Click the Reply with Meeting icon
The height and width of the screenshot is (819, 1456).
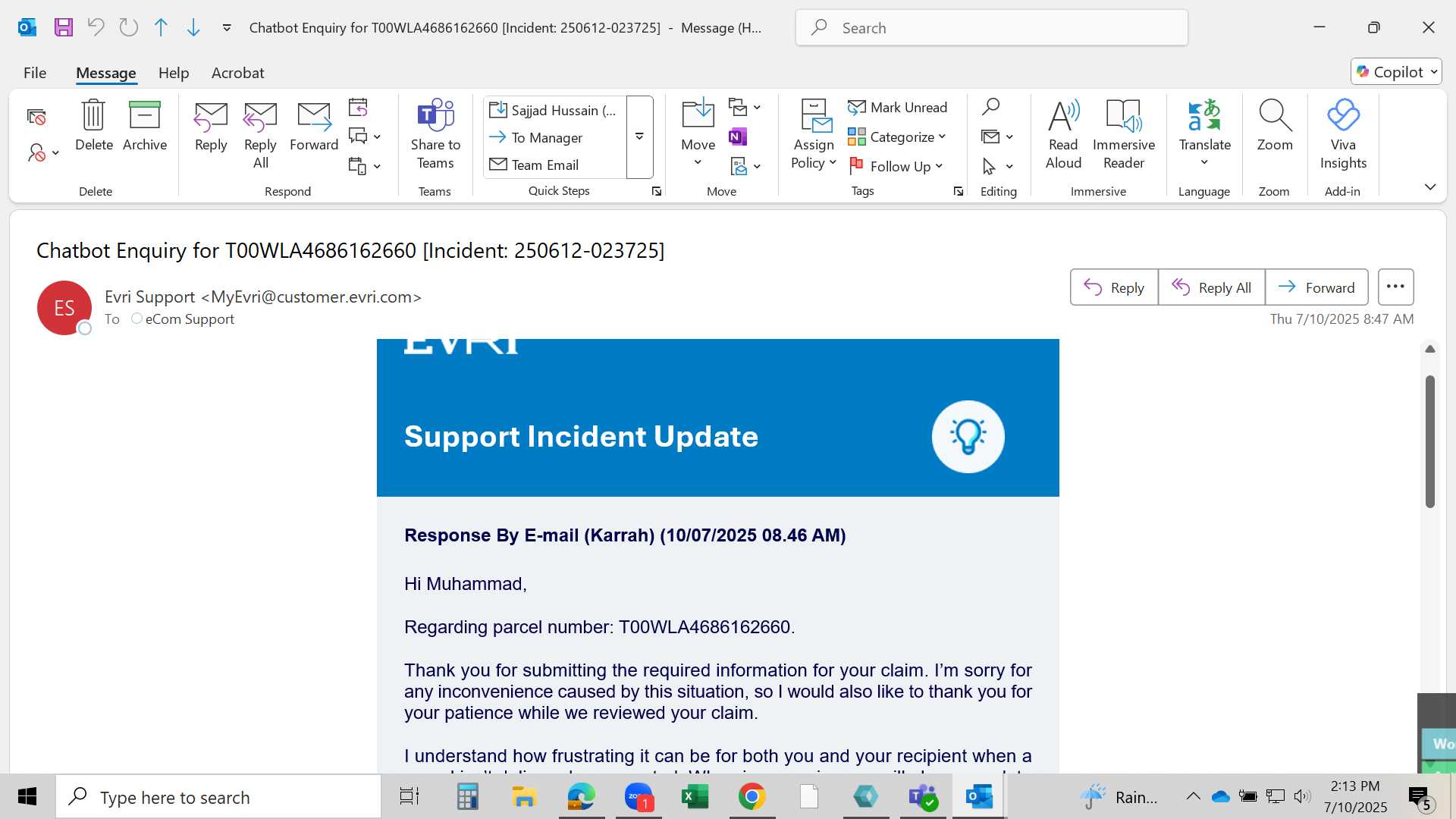coord(358,107)
